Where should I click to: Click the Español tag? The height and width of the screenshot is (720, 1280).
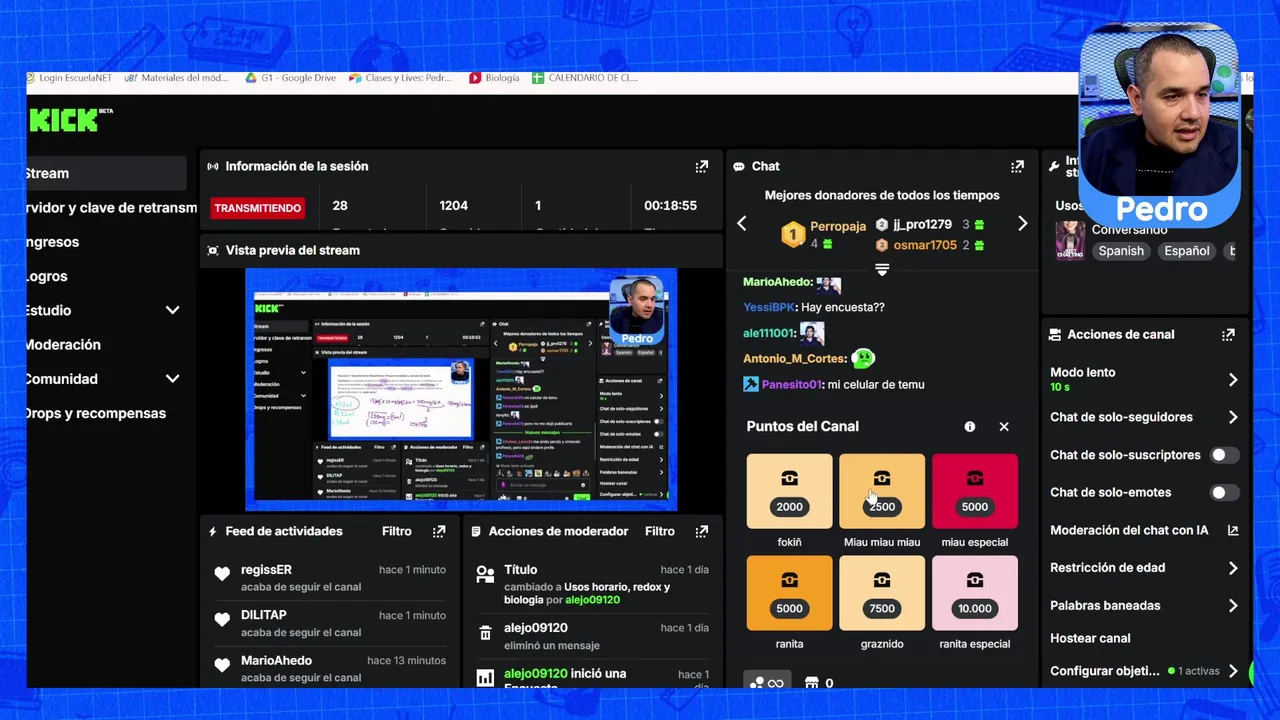[x=1186, y=252]
